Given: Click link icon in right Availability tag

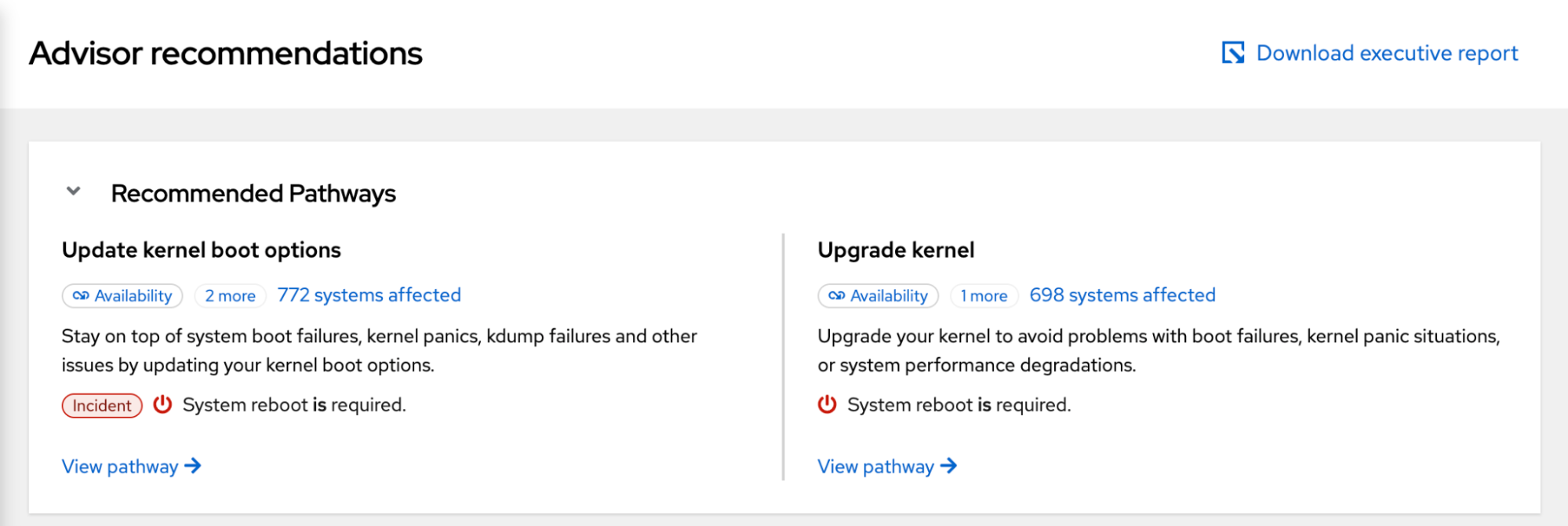Looking at the screenshot, I should click(836, 296).
